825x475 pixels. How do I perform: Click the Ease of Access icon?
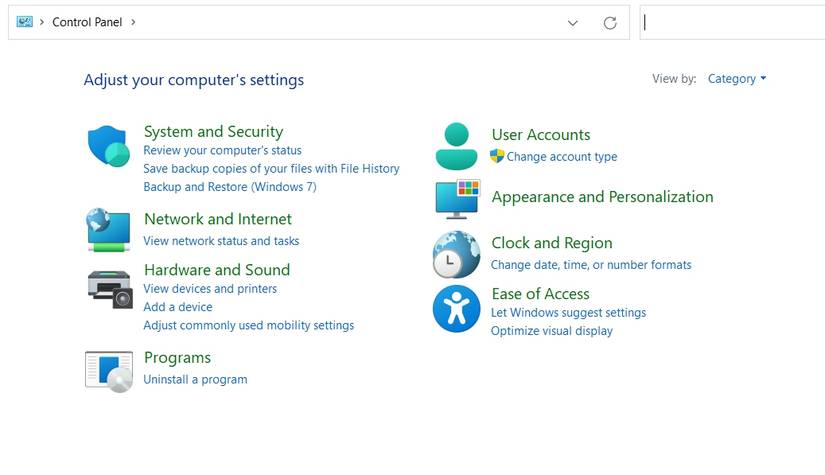pos(456,308)
